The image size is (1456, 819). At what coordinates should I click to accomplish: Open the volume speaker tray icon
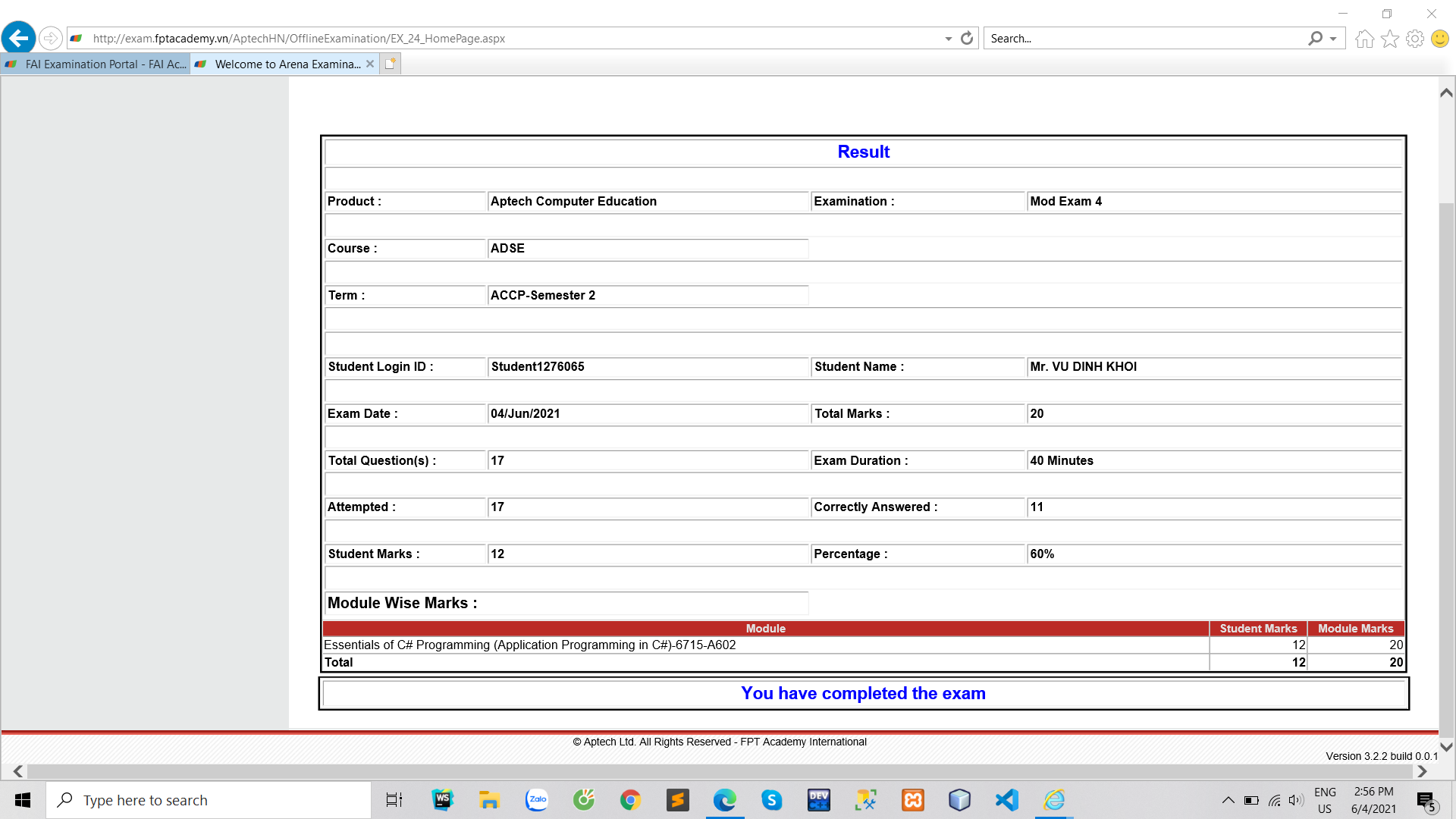1296,800
